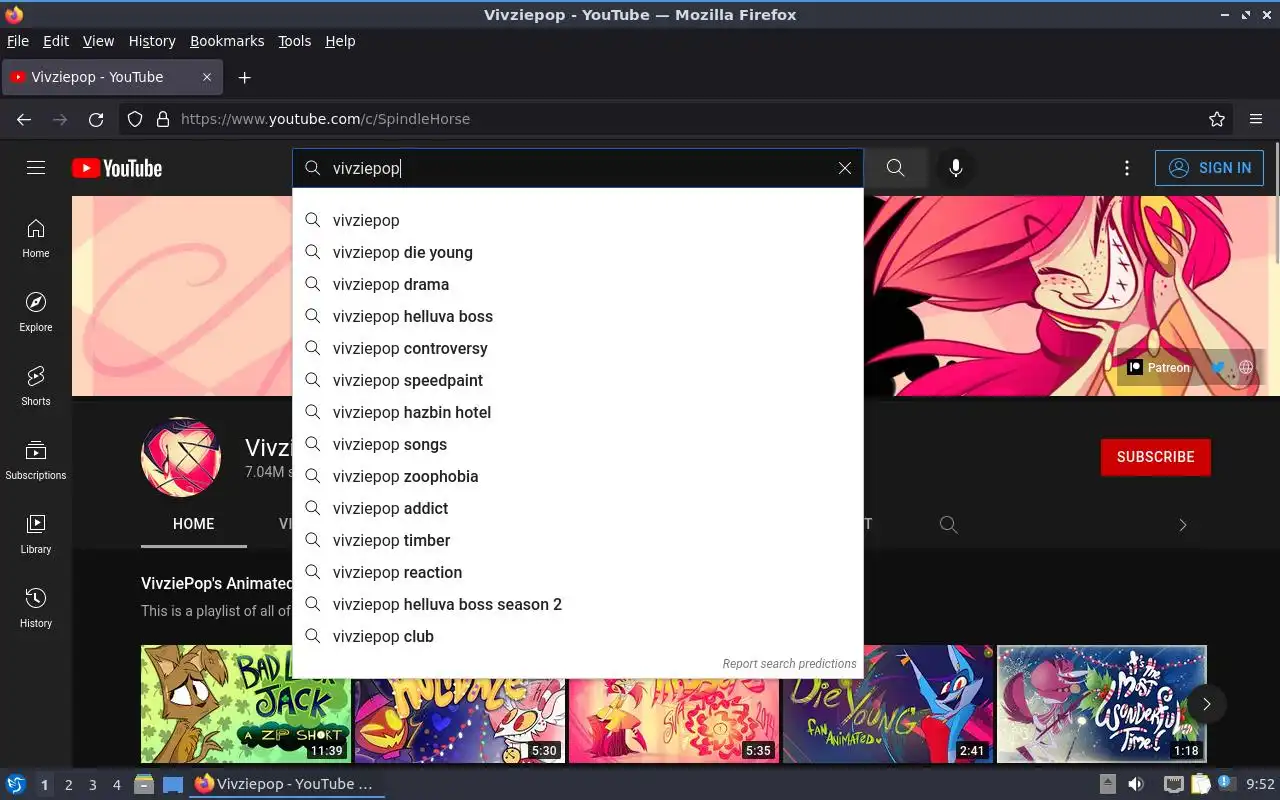Open a new Firefox tab
Screen dimensions: 1280x800
[244, 77]
